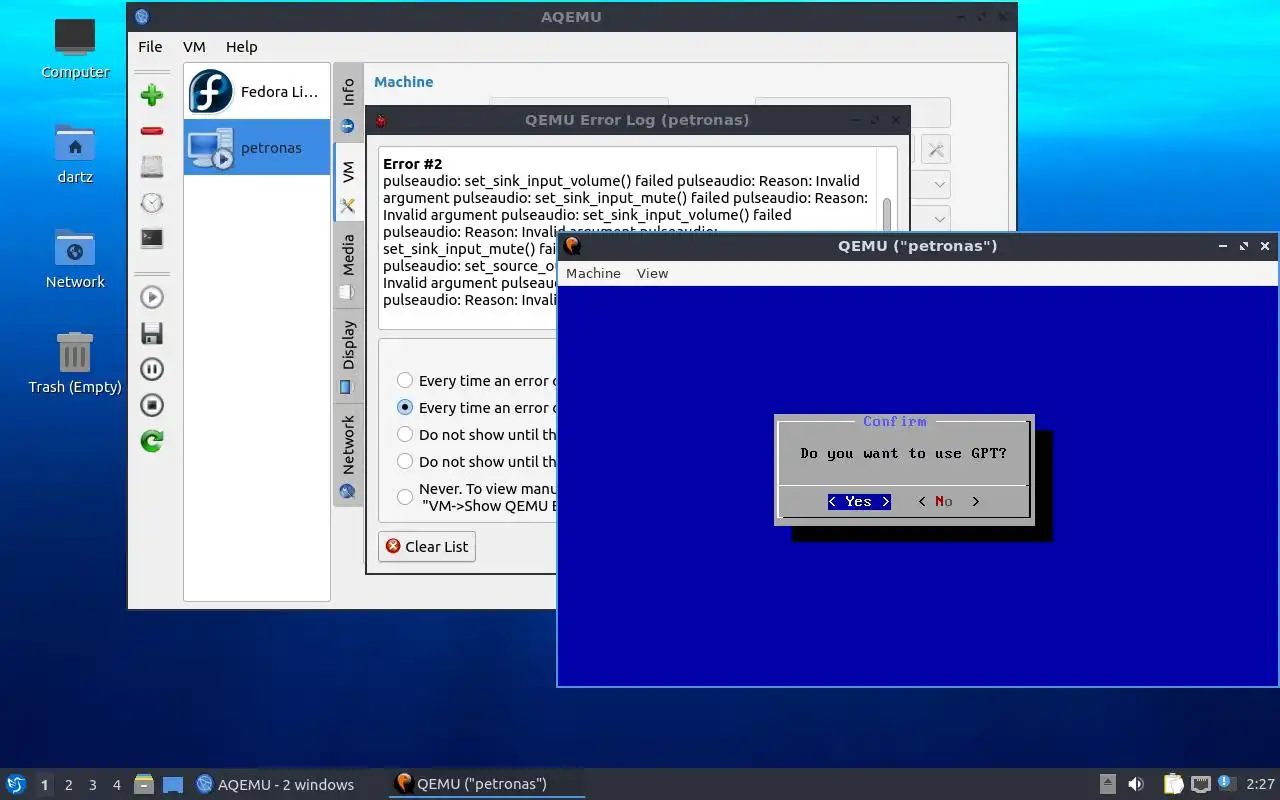
Task: Click the floppy Save VM state icon
Action: (x=152, y=333)
